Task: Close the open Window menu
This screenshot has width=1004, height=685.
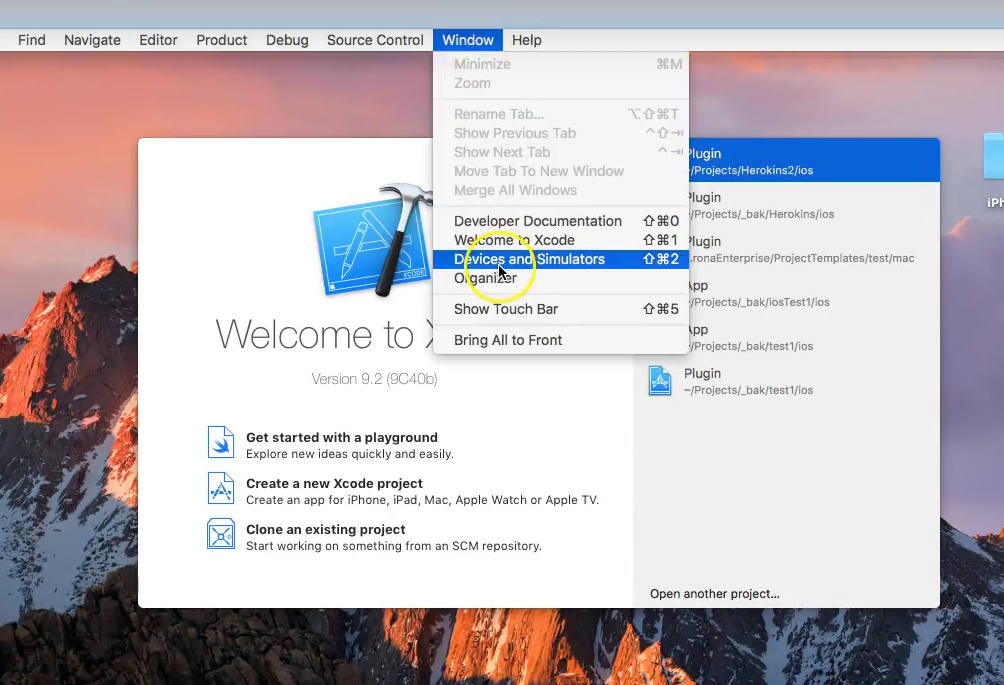Action: 467,40
